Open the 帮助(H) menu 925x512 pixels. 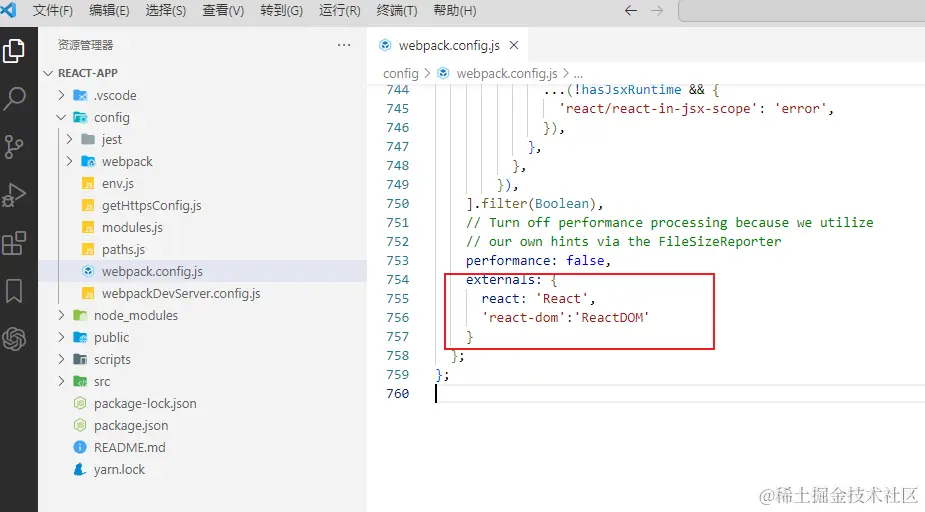[x=454, y=11]
